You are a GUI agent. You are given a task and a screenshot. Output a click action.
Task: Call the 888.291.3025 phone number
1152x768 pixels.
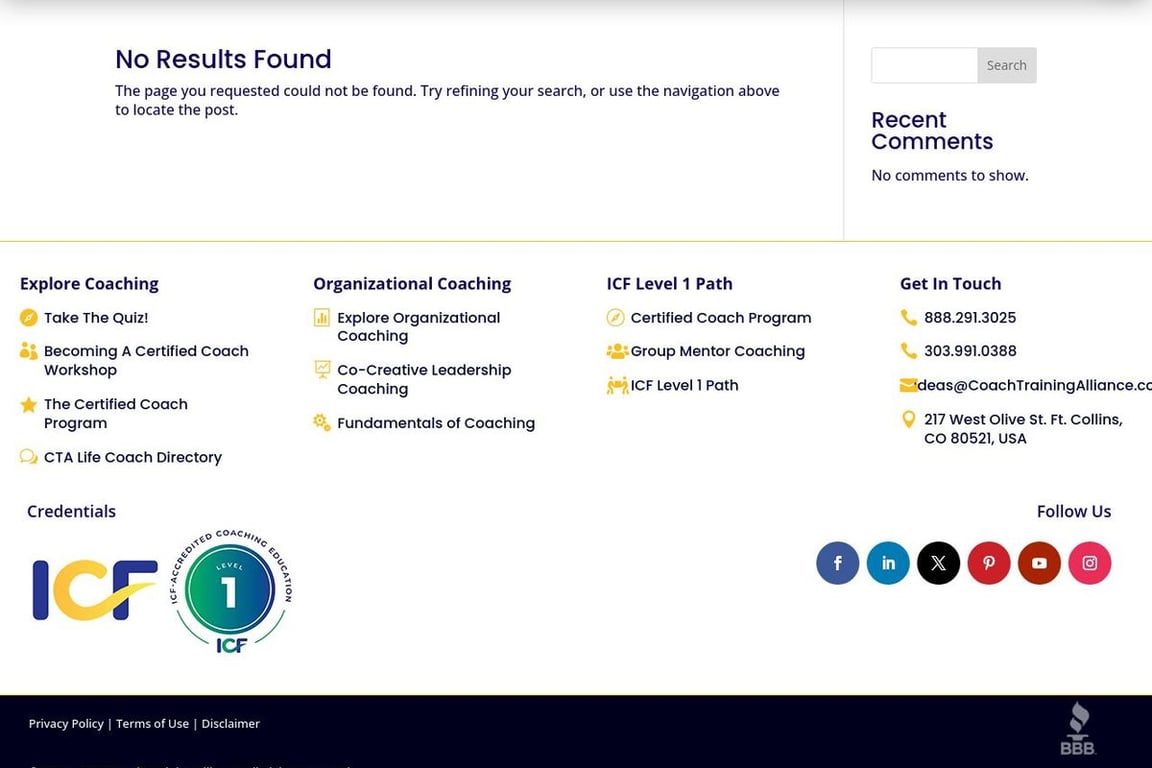pyautogui.click(x=970, y=317)
